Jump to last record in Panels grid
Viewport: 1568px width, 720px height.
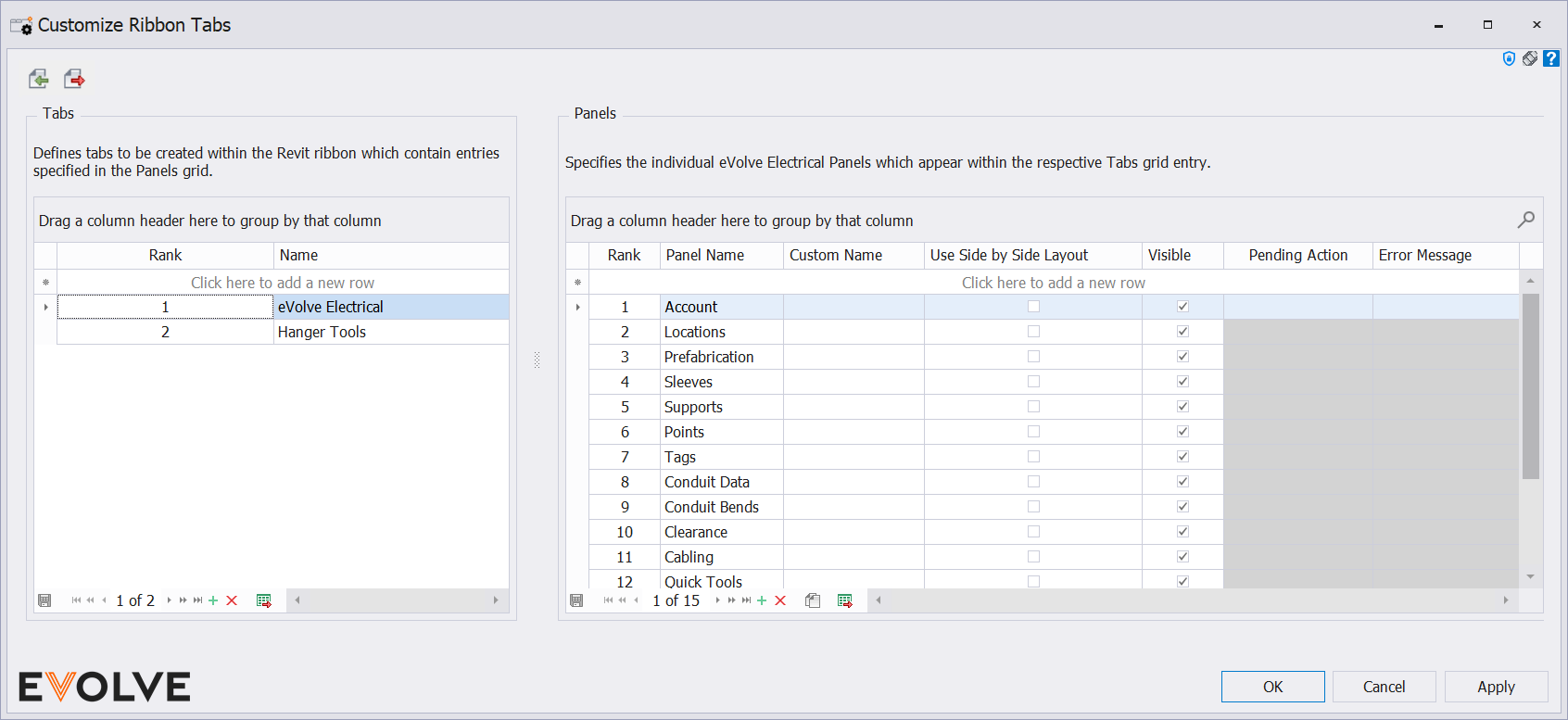pyautogui.click(x=746, y=600)
